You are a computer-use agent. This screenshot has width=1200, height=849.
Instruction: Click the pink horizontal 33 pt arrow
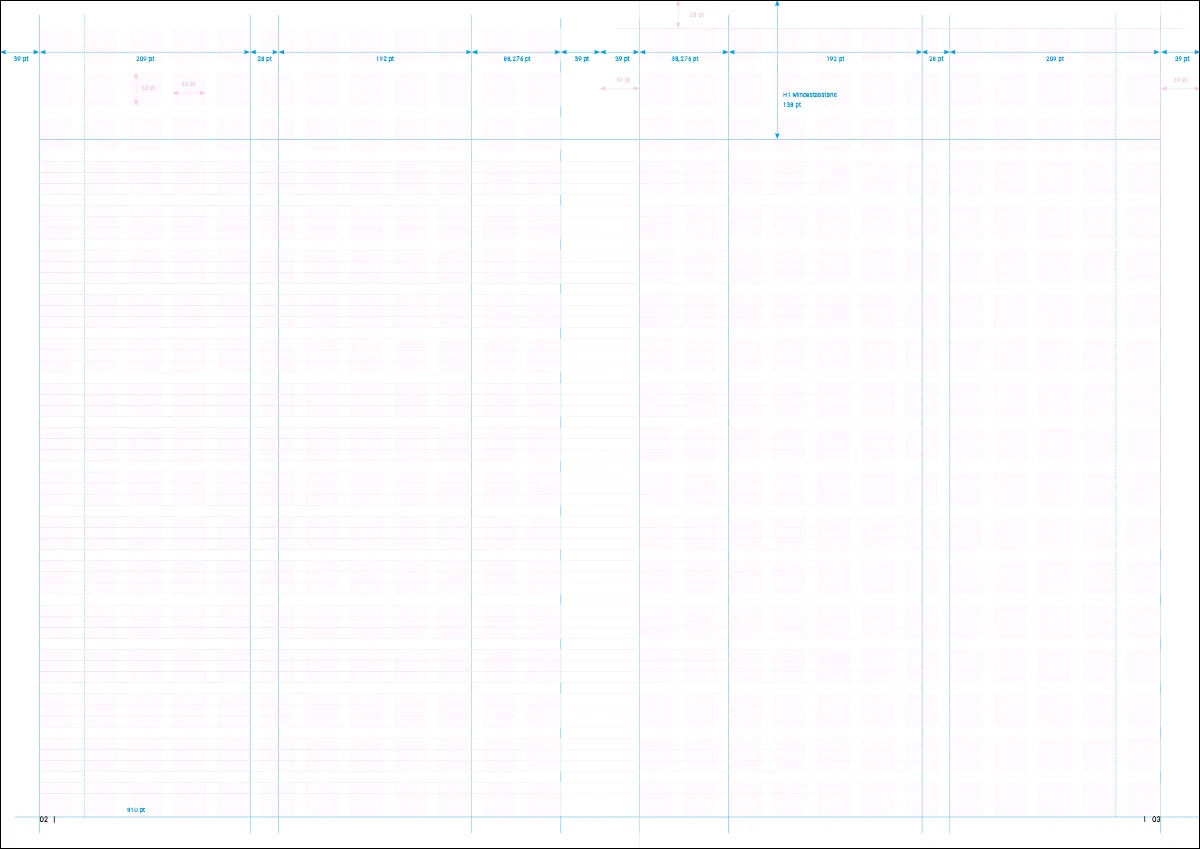189,93
